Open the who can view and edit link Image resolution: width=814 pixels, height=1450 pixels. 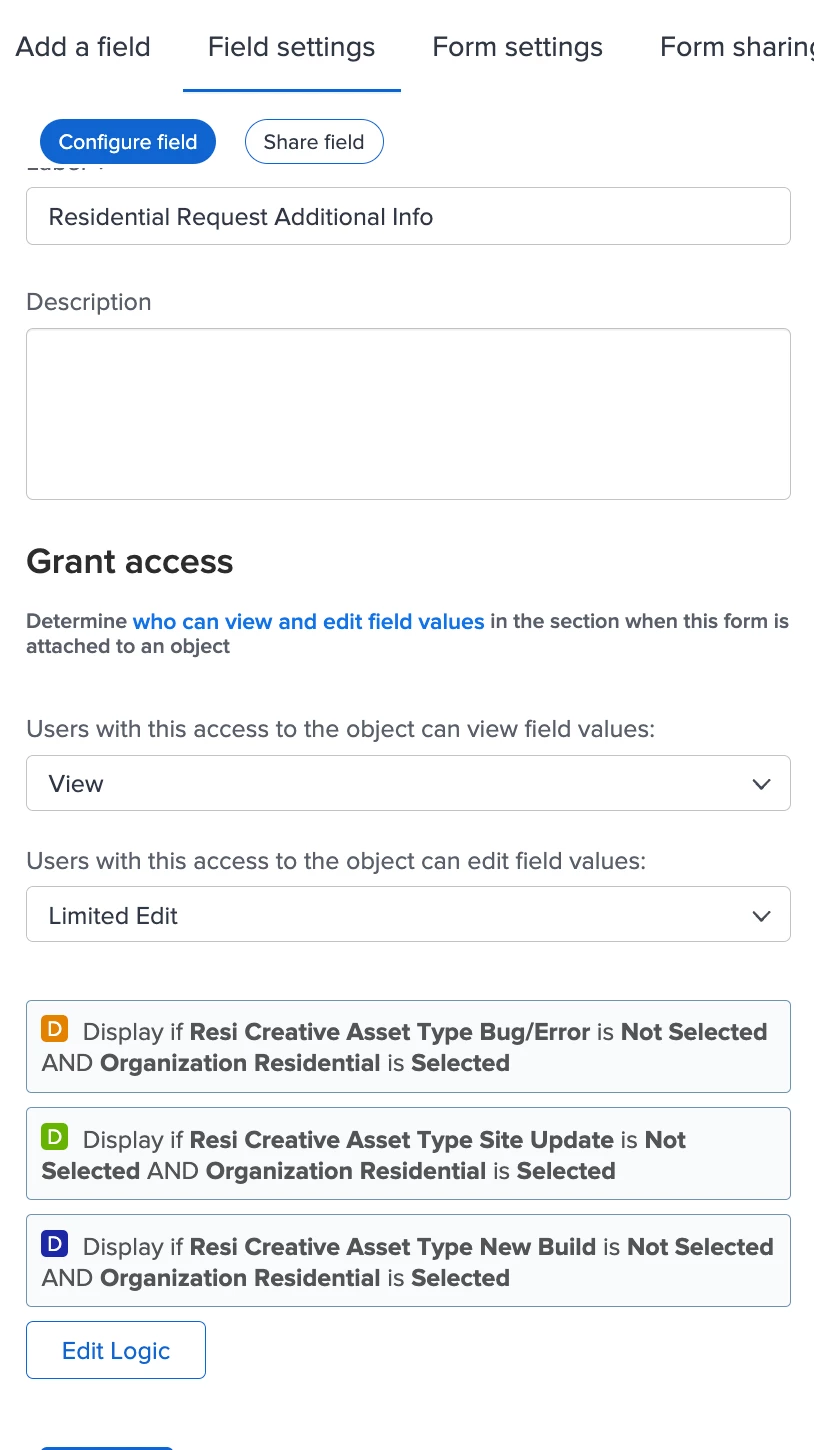[x=308, y=621]
